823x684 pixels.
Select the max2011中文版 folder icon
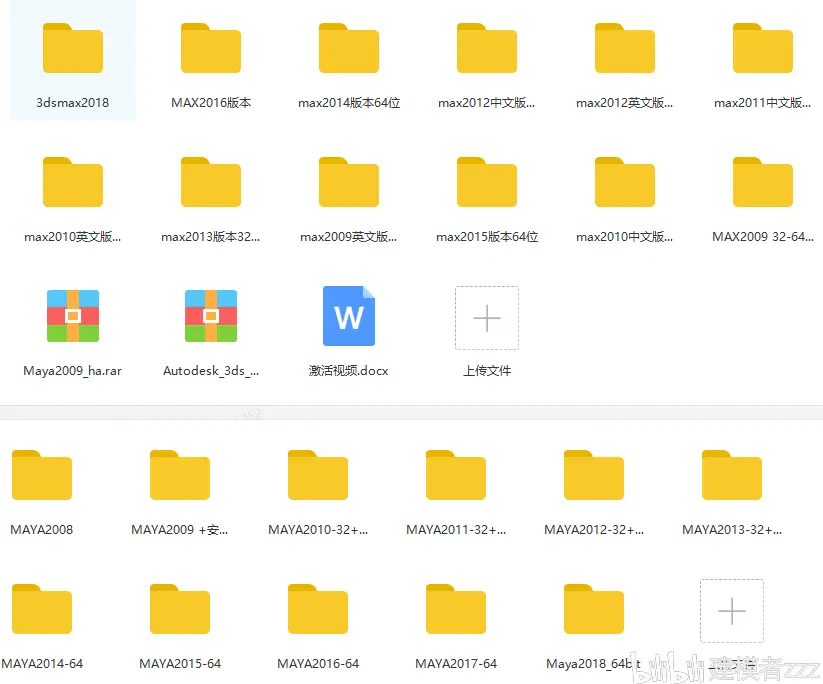pyautogui.click(x=763, y=48)
